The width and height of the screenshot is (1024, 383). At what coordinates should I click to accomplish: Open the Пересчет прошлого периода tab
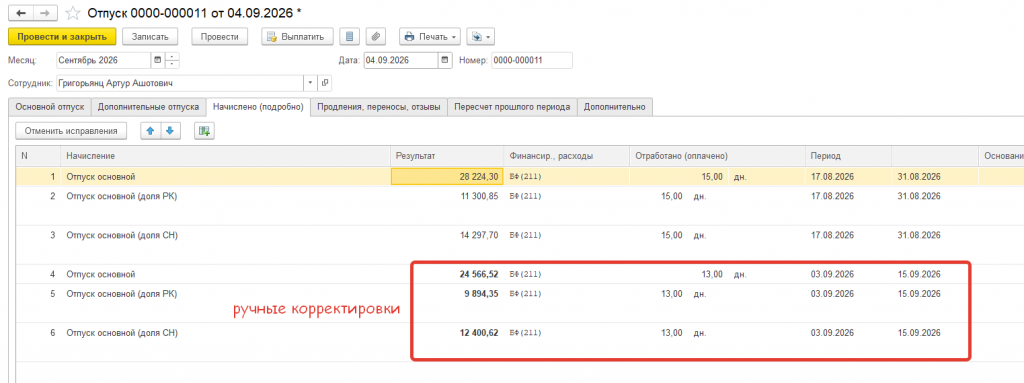(x=512, y=107)
